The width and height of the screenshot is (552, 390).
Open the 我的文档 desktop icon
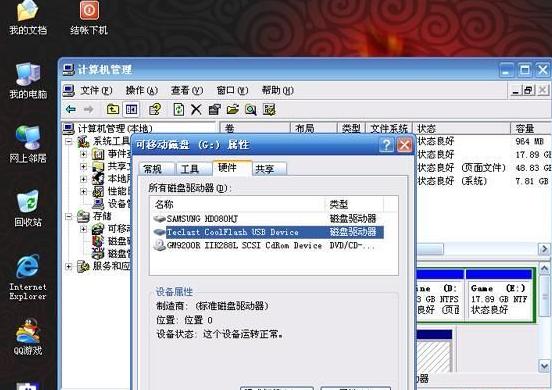(x=27, y=17)
